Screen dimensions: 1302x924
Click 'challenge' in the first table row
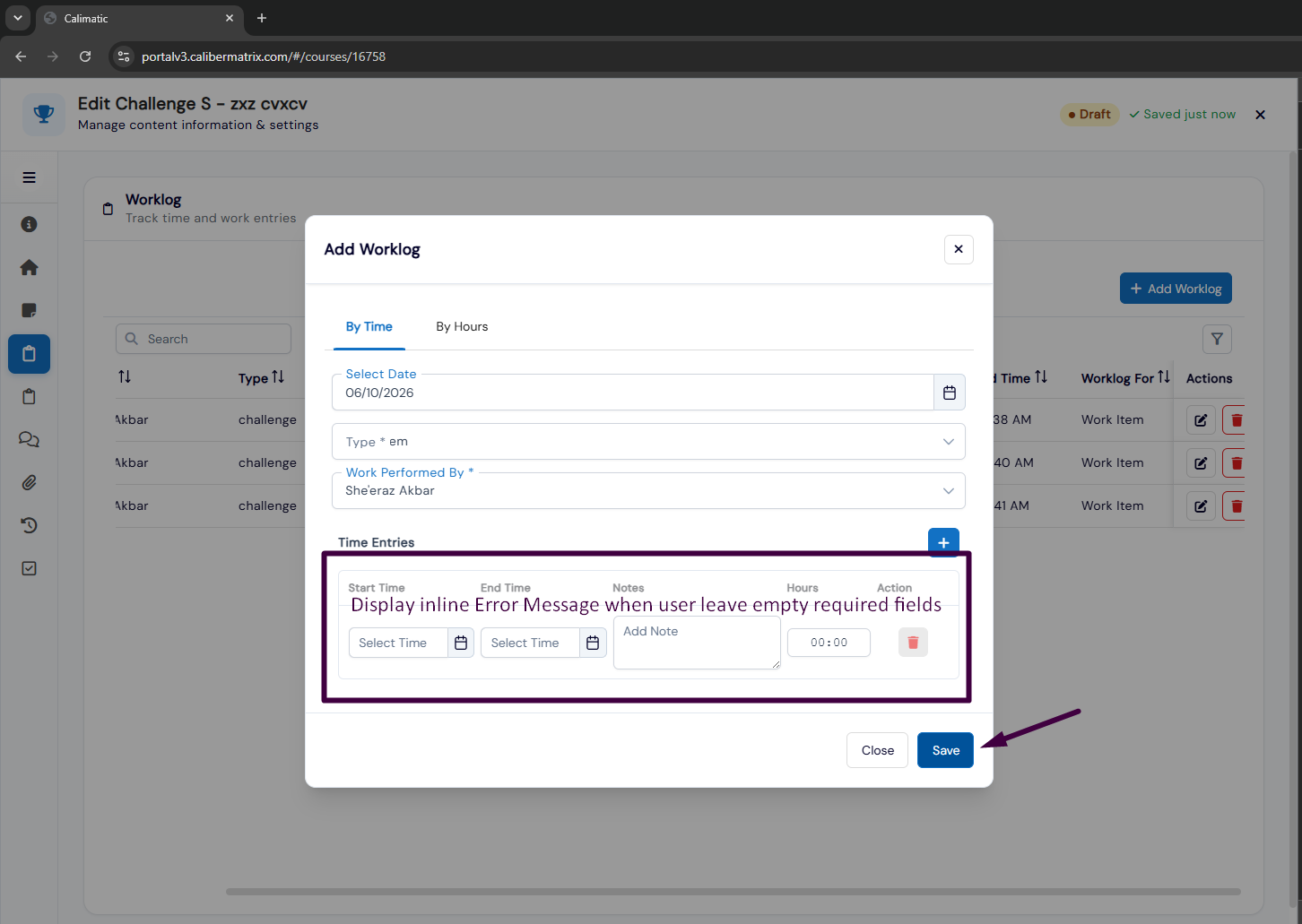[x=267, y=419]
